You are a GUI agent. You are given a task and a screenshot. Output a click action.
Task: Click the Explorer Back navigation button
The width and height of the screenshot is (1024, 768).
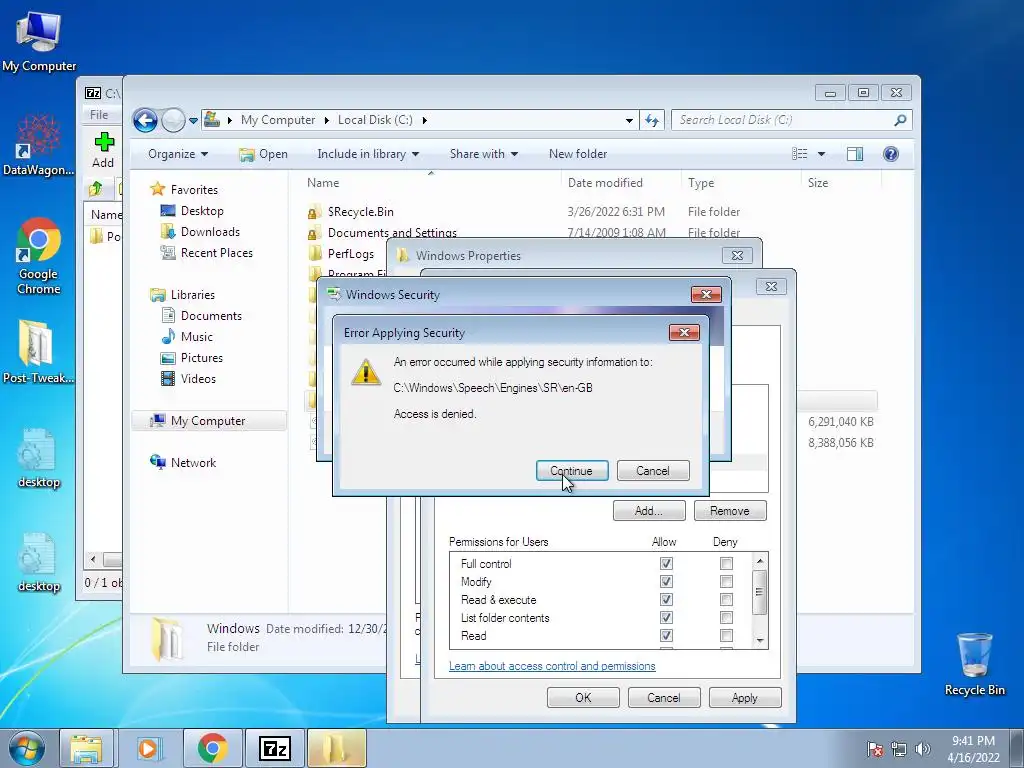(145, 120)
